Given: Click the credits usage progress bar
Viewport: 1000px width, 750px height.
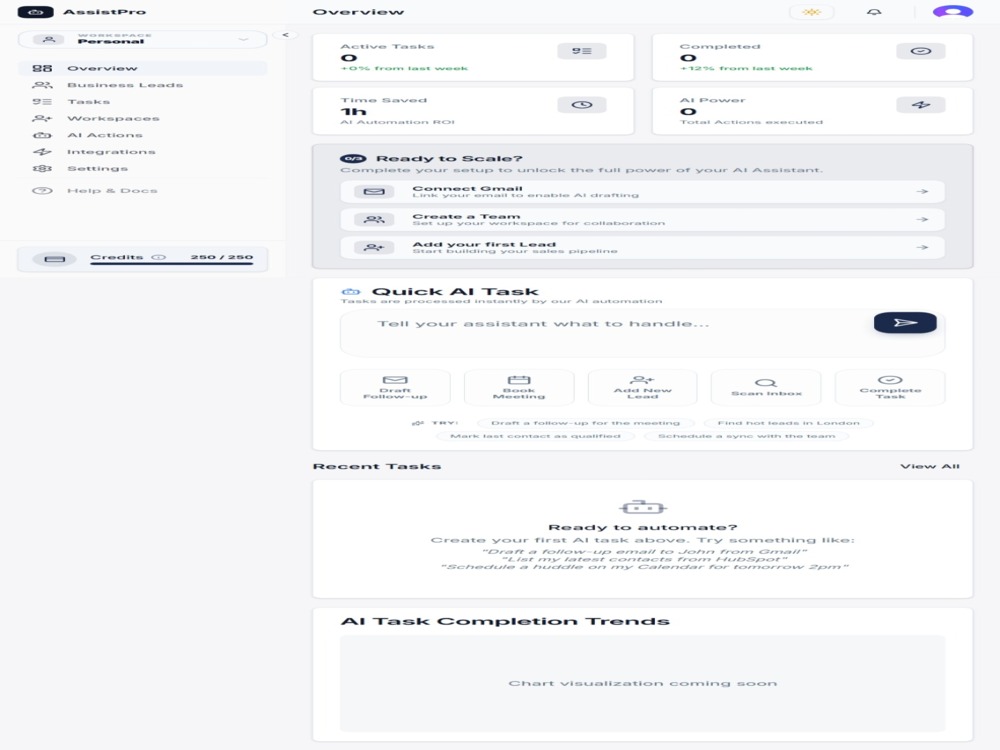Looking at the screenshot, I should 172,263.
